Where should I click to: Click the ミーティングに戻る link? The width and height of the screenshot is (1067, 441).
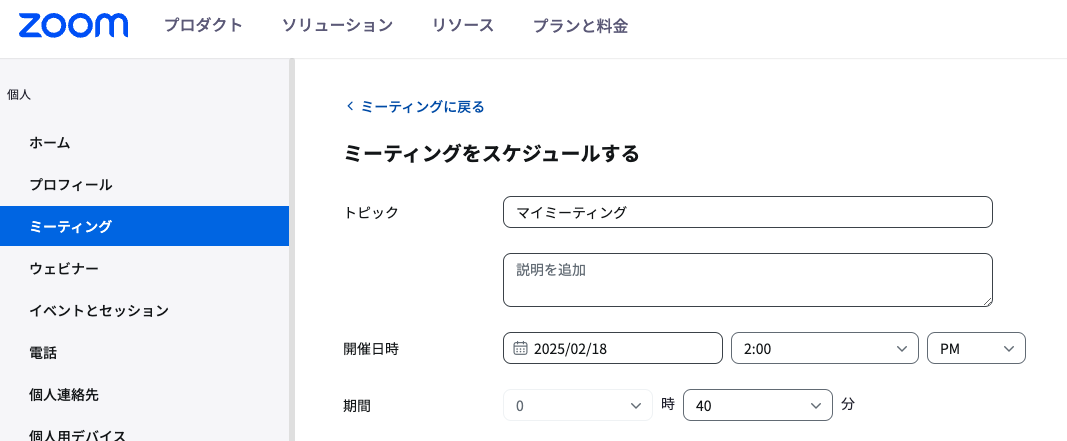pyautogui.click(x=422, y=107)
